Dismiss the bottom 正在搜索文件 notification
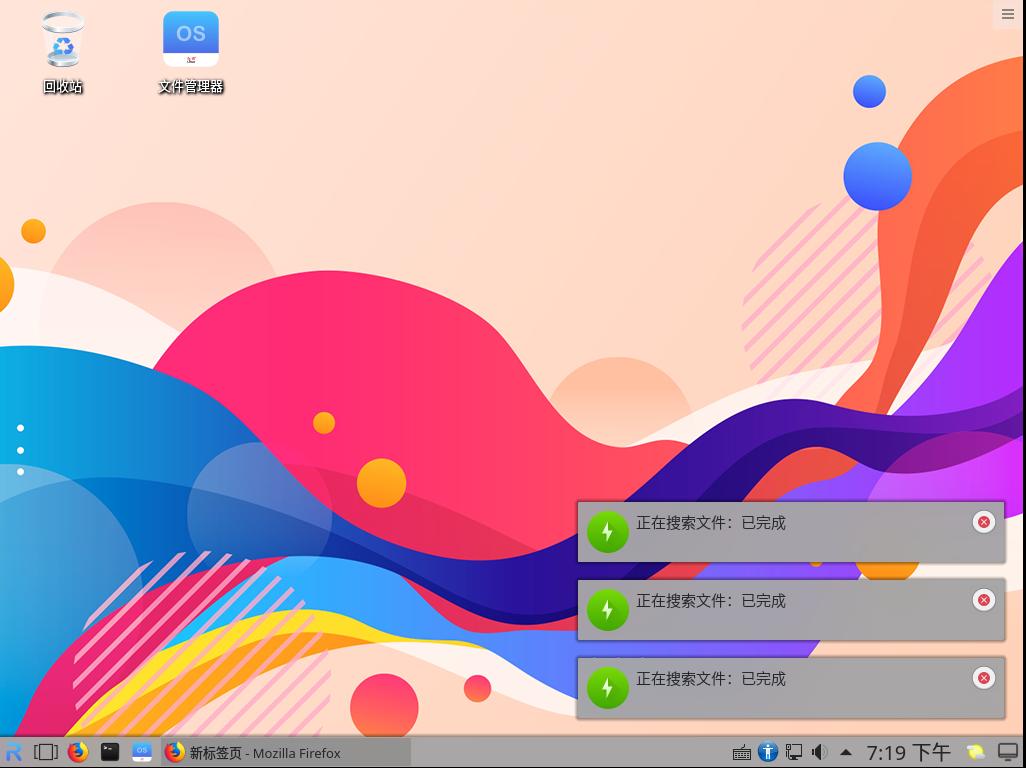 pos(984,677)
